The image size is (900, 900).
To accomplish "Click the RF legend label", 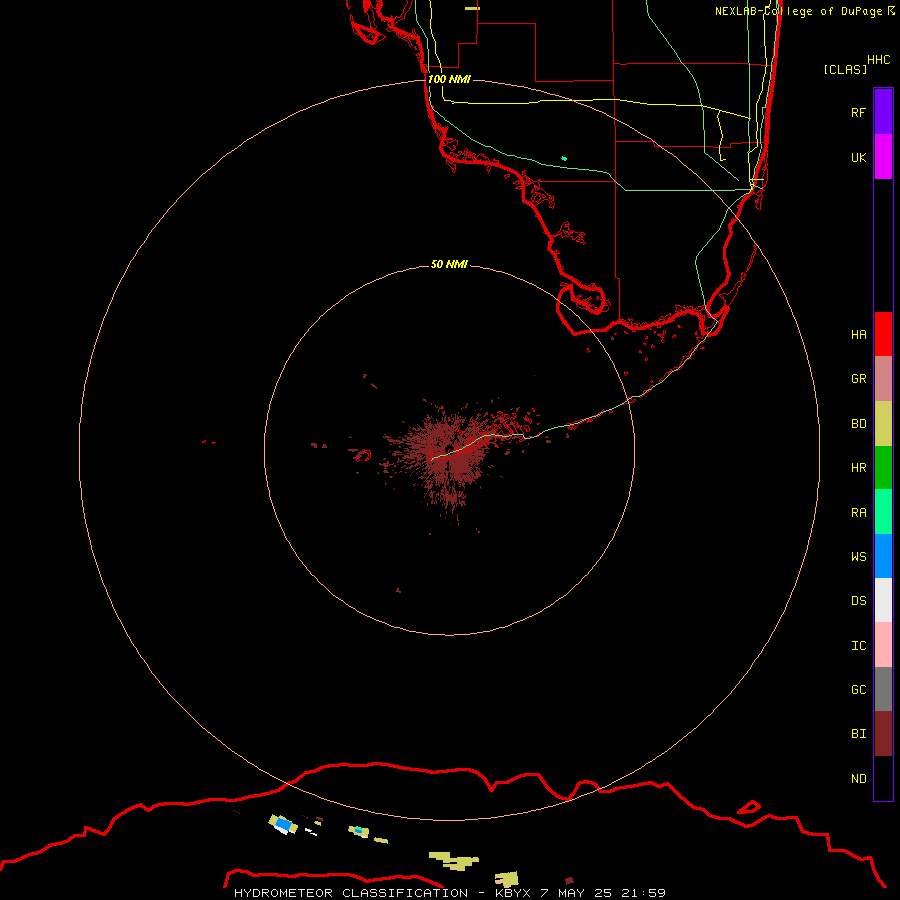I will tap(858, 112).
